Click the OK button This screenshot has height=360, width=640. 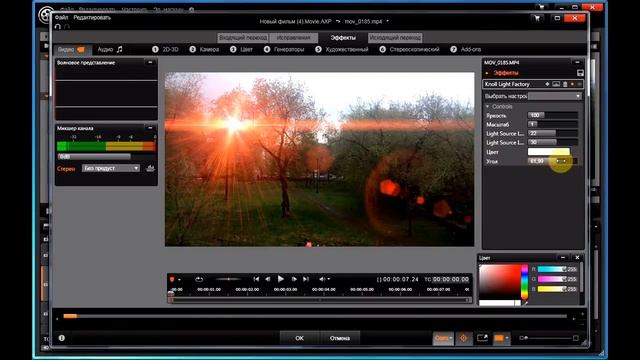click(299, 338)
